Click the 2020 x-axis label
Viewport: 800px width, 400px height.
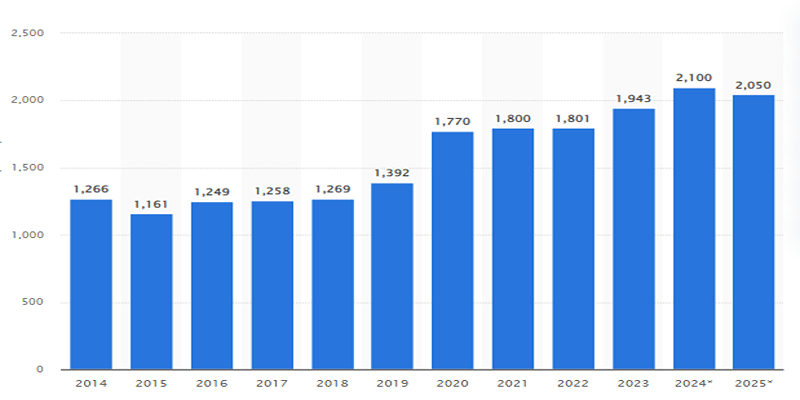tap(453, 383)
